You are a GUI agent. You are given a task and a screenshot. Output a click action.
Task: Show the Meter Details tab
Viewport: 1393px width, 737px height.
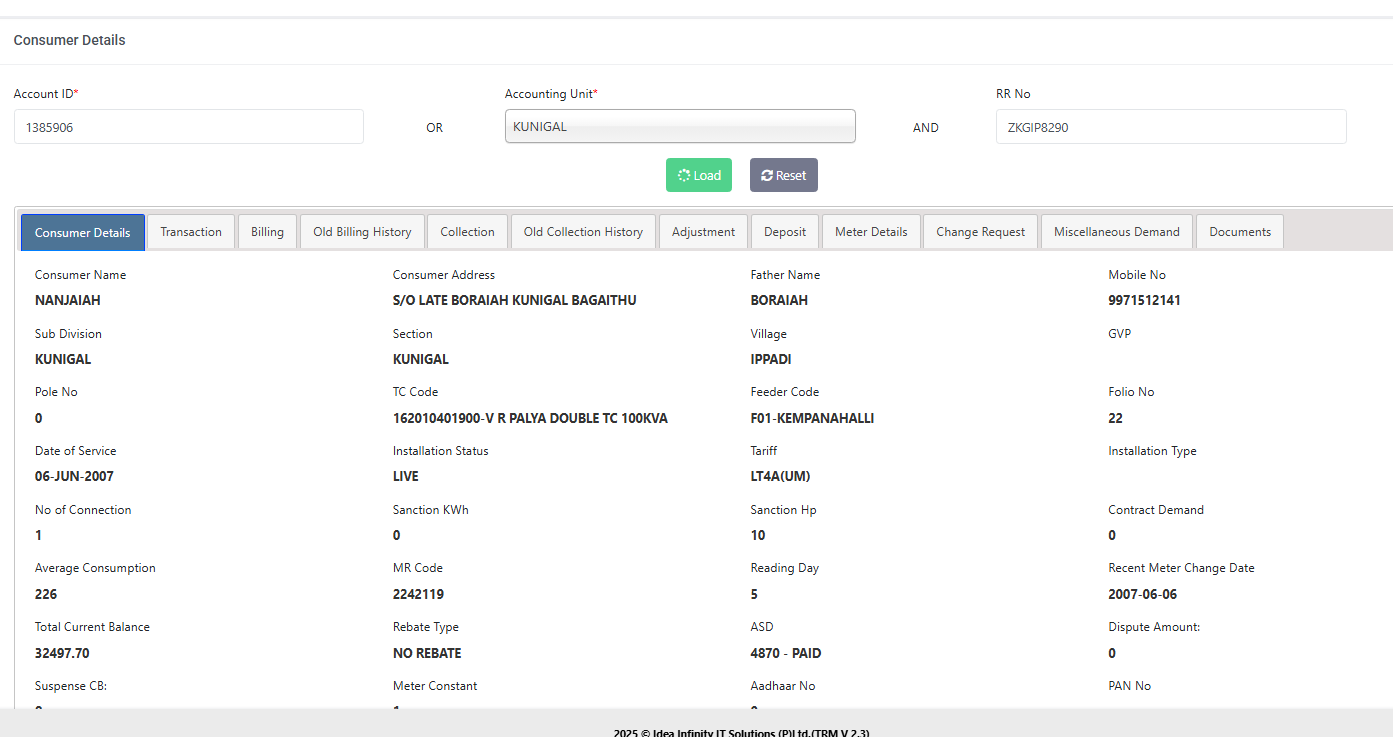pyautogui.click(x=871, y=232)
